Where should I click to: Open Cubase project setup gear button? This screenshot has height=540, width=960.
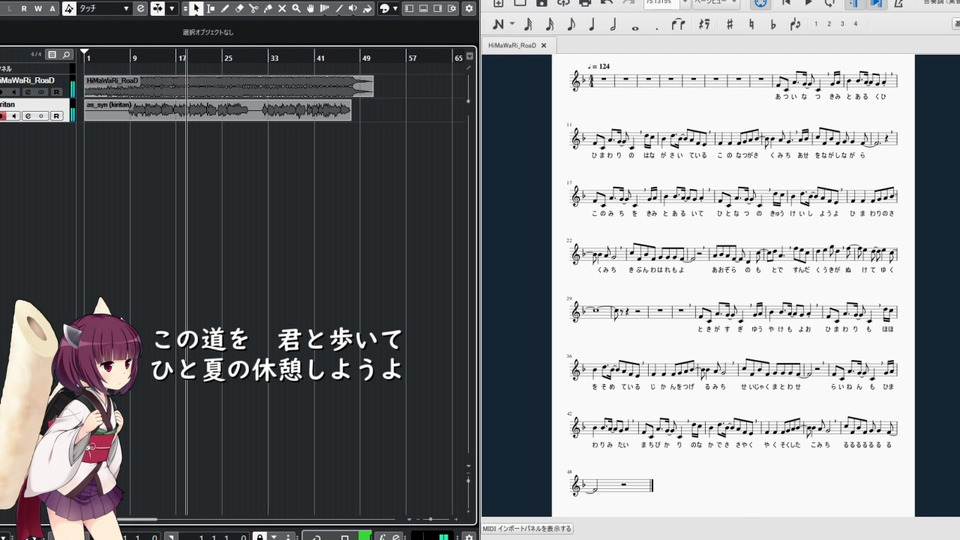pos(469,9)
